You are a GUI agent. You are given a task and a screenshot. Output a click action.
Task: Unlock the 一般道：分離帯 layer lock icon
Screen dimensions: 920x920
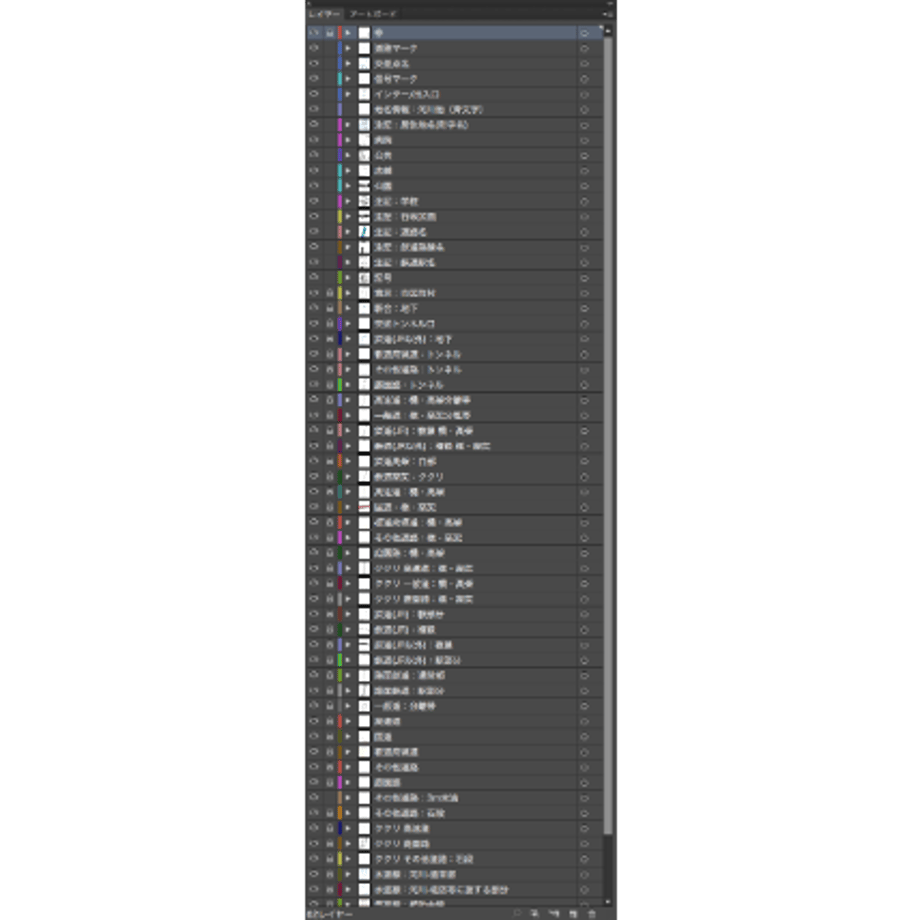coord(330,706)
